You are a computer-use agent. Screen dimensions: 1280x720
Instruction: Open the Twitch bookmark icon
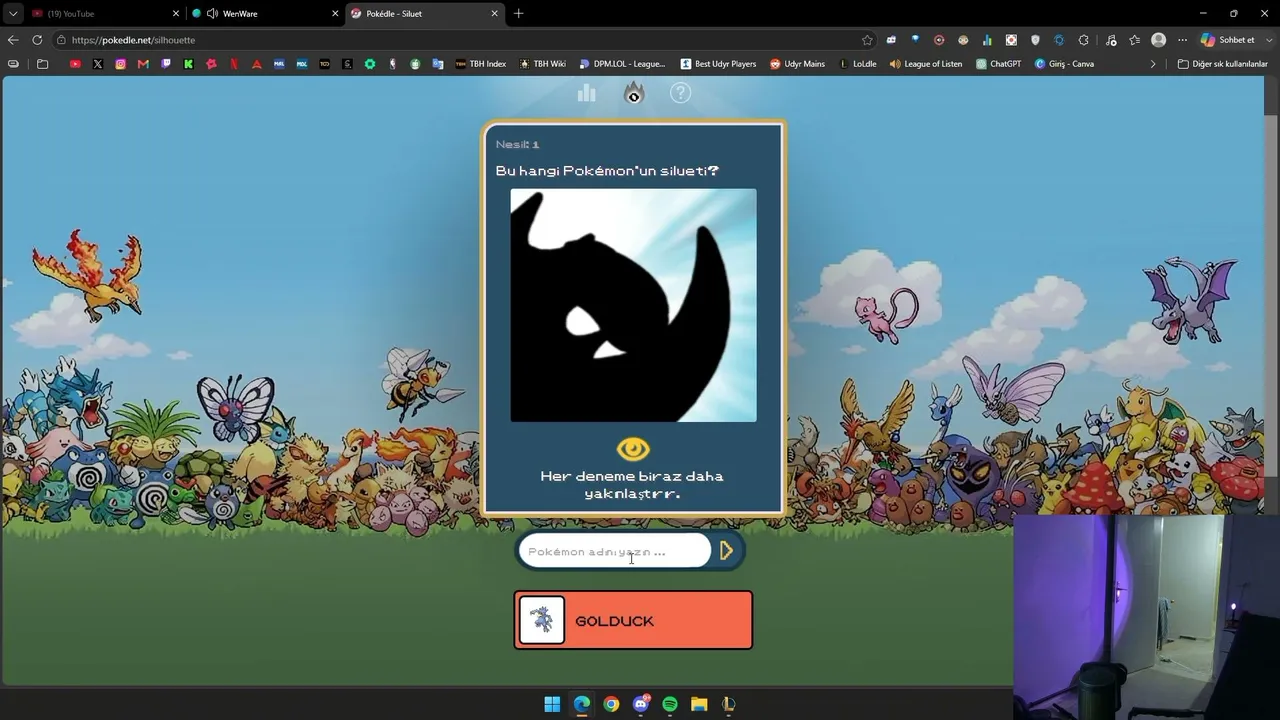[x=166, y=64]
